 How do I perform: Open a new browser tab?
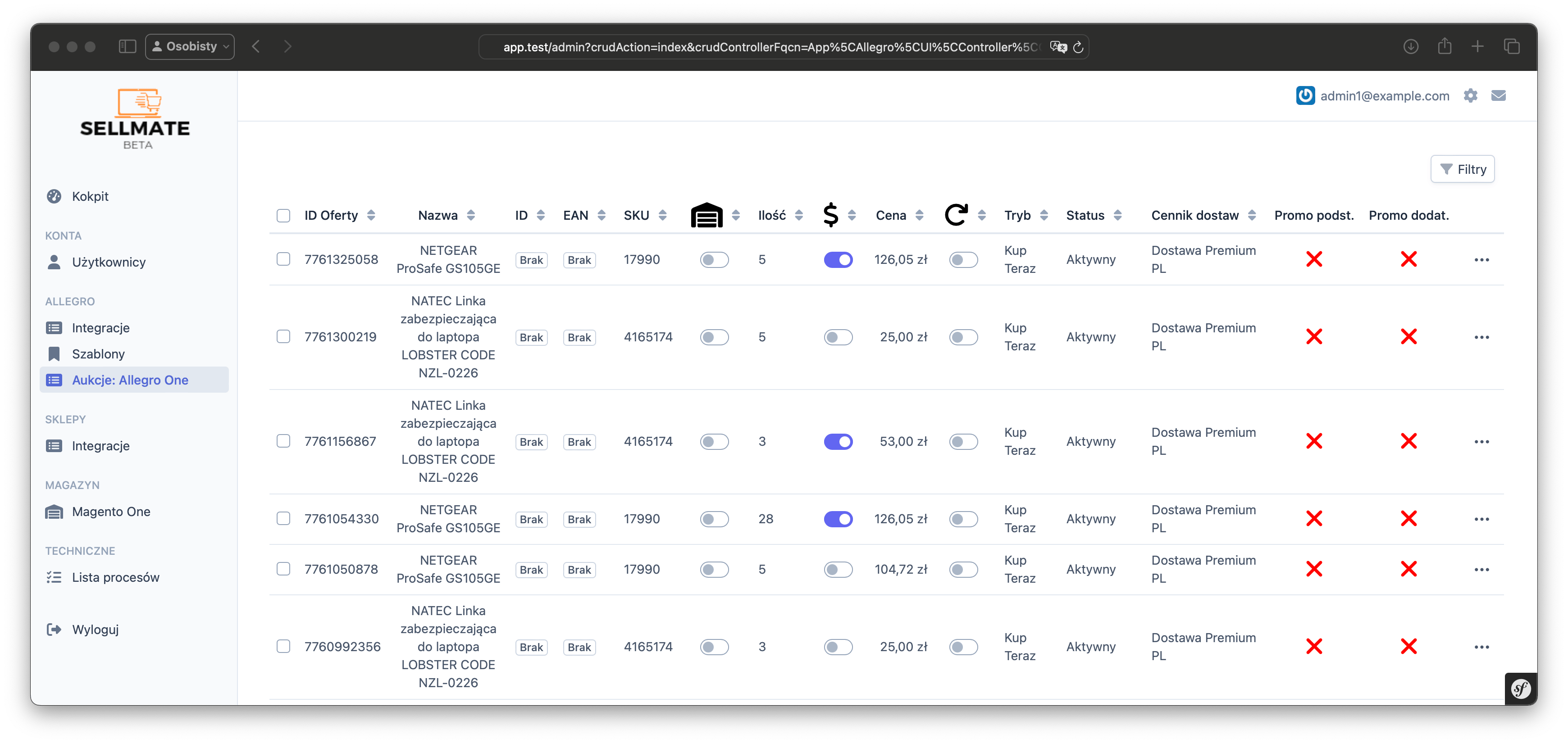tap(1477, 46)
